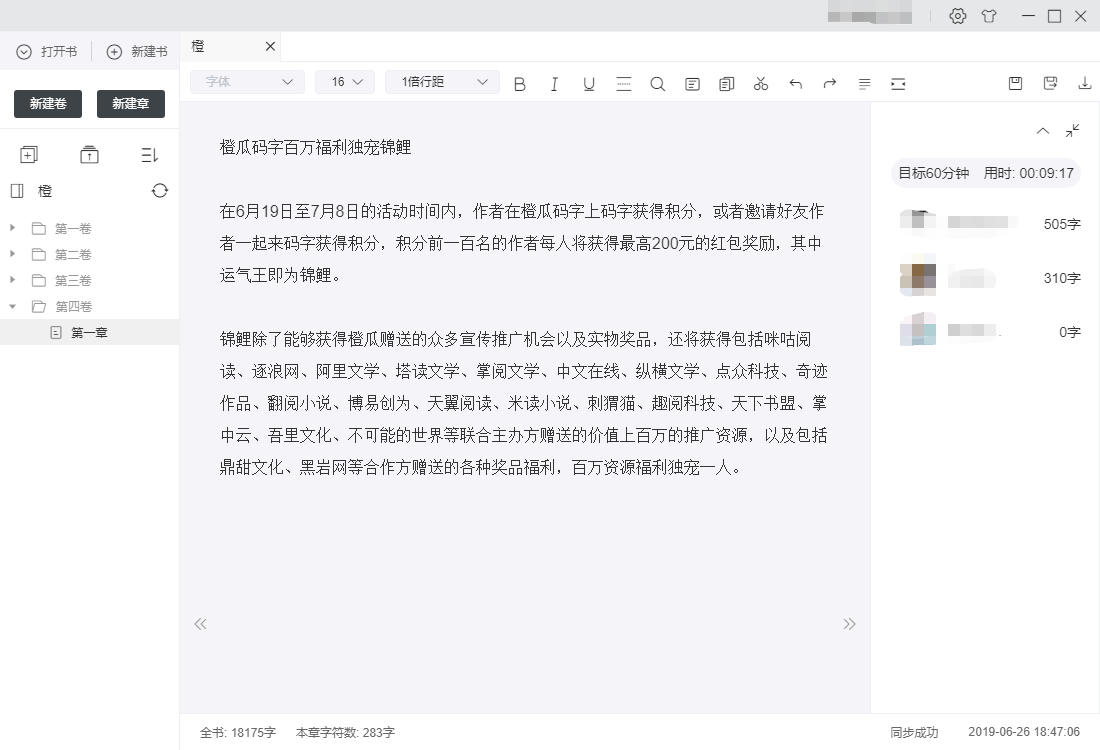The height and width of the screenshot is (750, 1100).
Task: Open the line spacing dropdown showing 1倍行距
Action: click(442, 82)
